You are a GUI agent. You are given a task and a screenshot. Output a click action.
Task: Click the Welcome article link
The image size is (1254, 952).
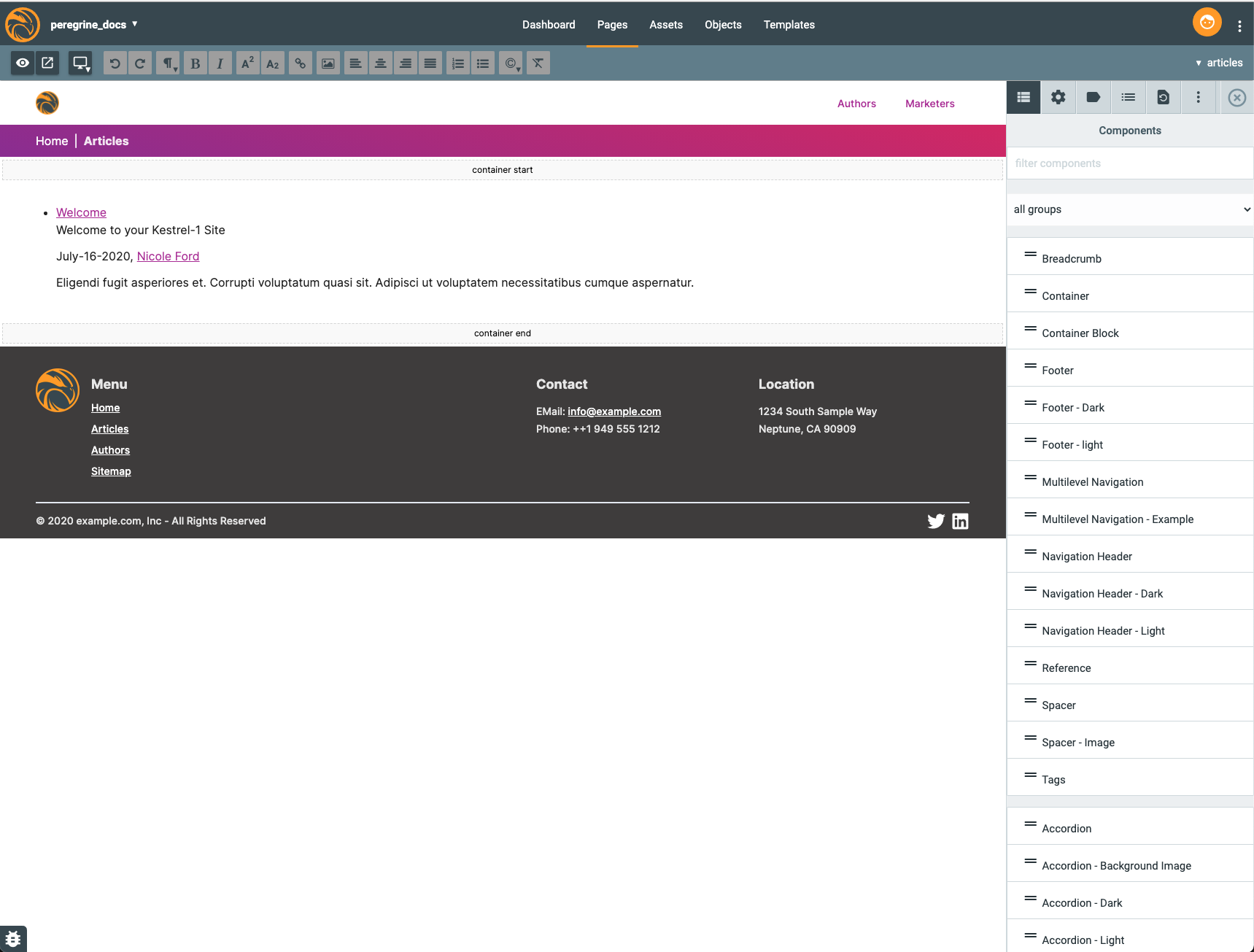click(x=81, y=212)
